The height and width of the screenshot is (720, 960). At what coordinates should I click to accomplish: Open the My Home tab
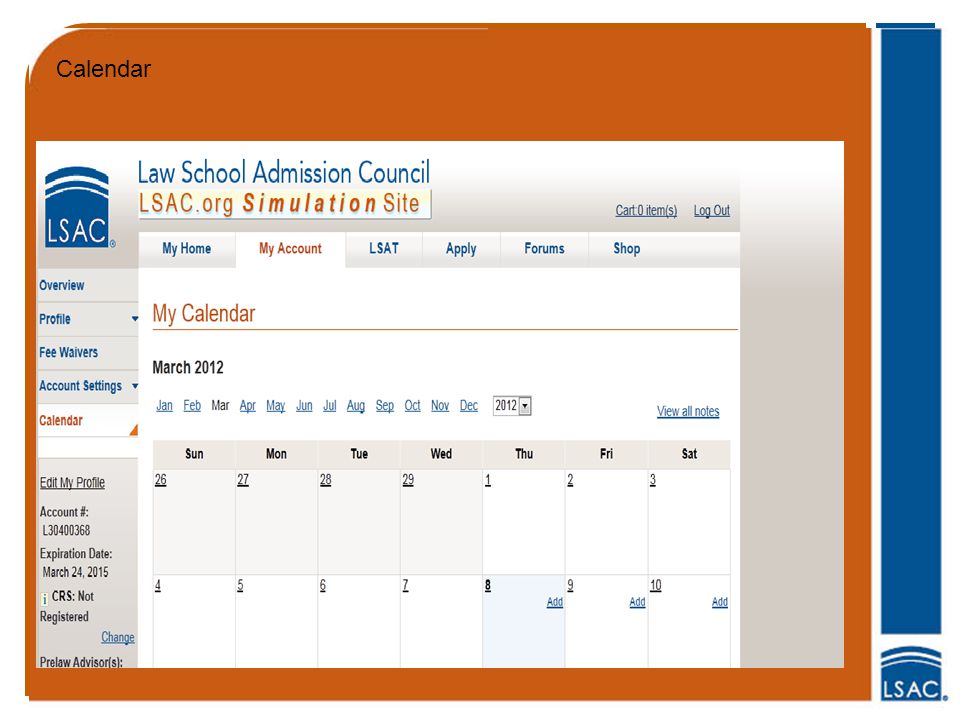187,249
